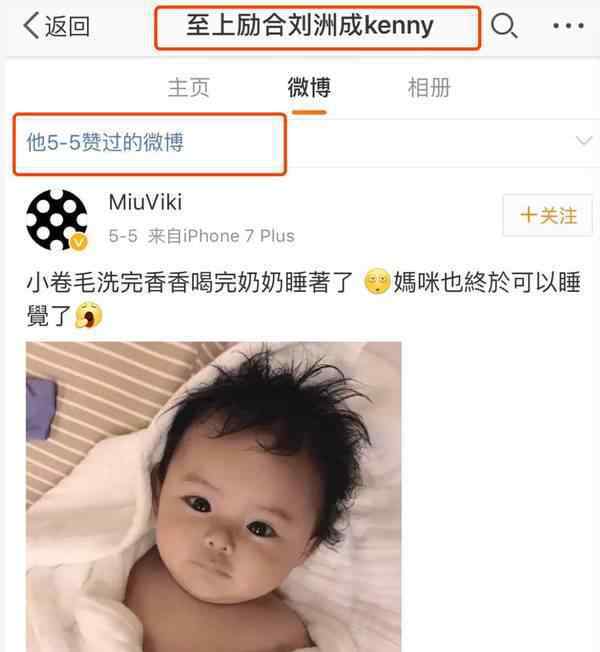Viewport: 600px width, 652px height.
Task: Tap the verified badge on the avatar
Action: click(79, 242)
